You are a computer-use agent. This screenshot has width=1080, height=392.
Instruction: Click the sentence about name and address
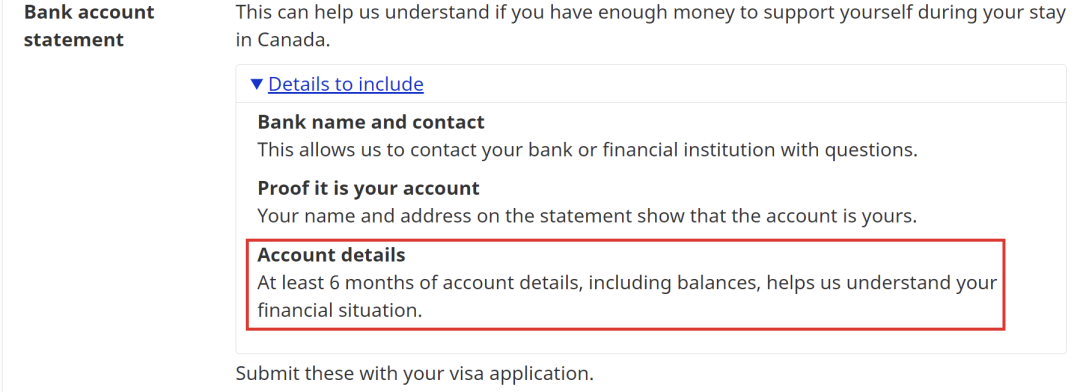(588, 216)
